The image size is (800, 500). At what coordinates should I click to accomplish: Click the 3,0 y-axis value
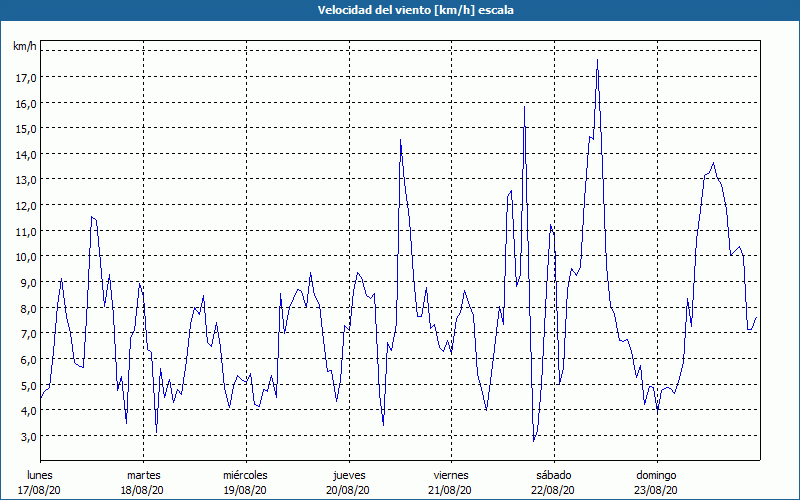click(28, 436)
